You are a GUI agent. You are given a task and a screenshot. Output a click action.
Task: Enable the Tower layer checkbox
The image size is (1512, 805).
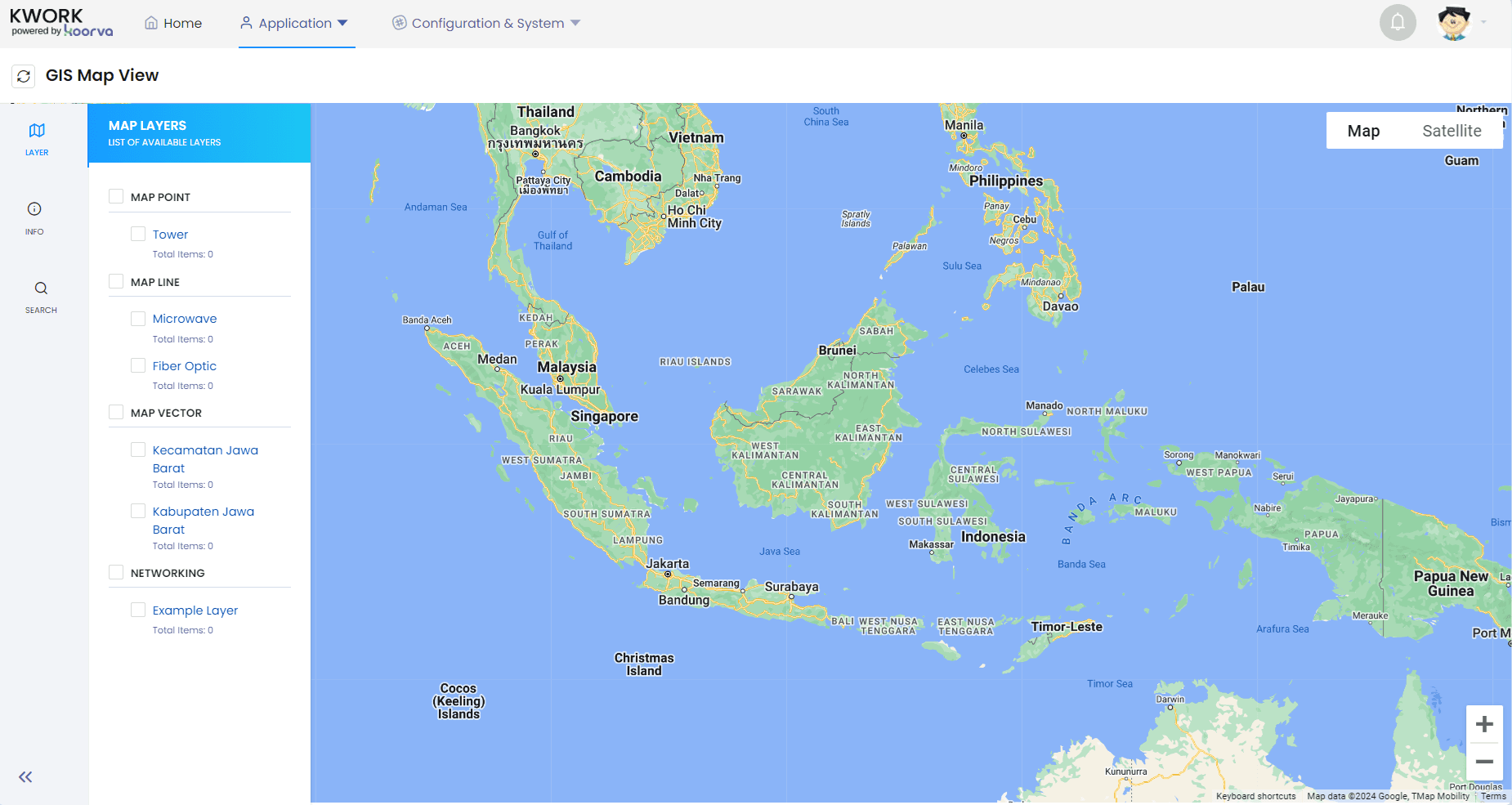[138, 235]
